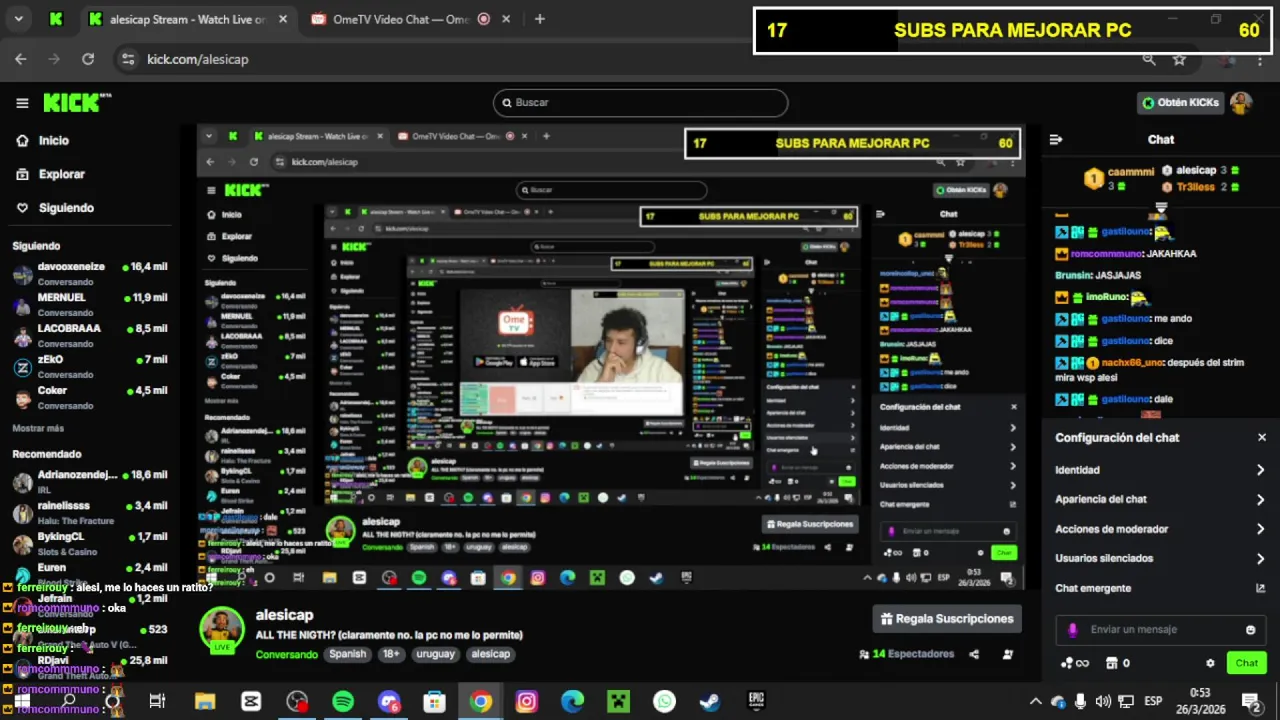The image size is (1280, 720).
Task: Expand Acciones de moderador chevron
Action: pos(1261,529)
